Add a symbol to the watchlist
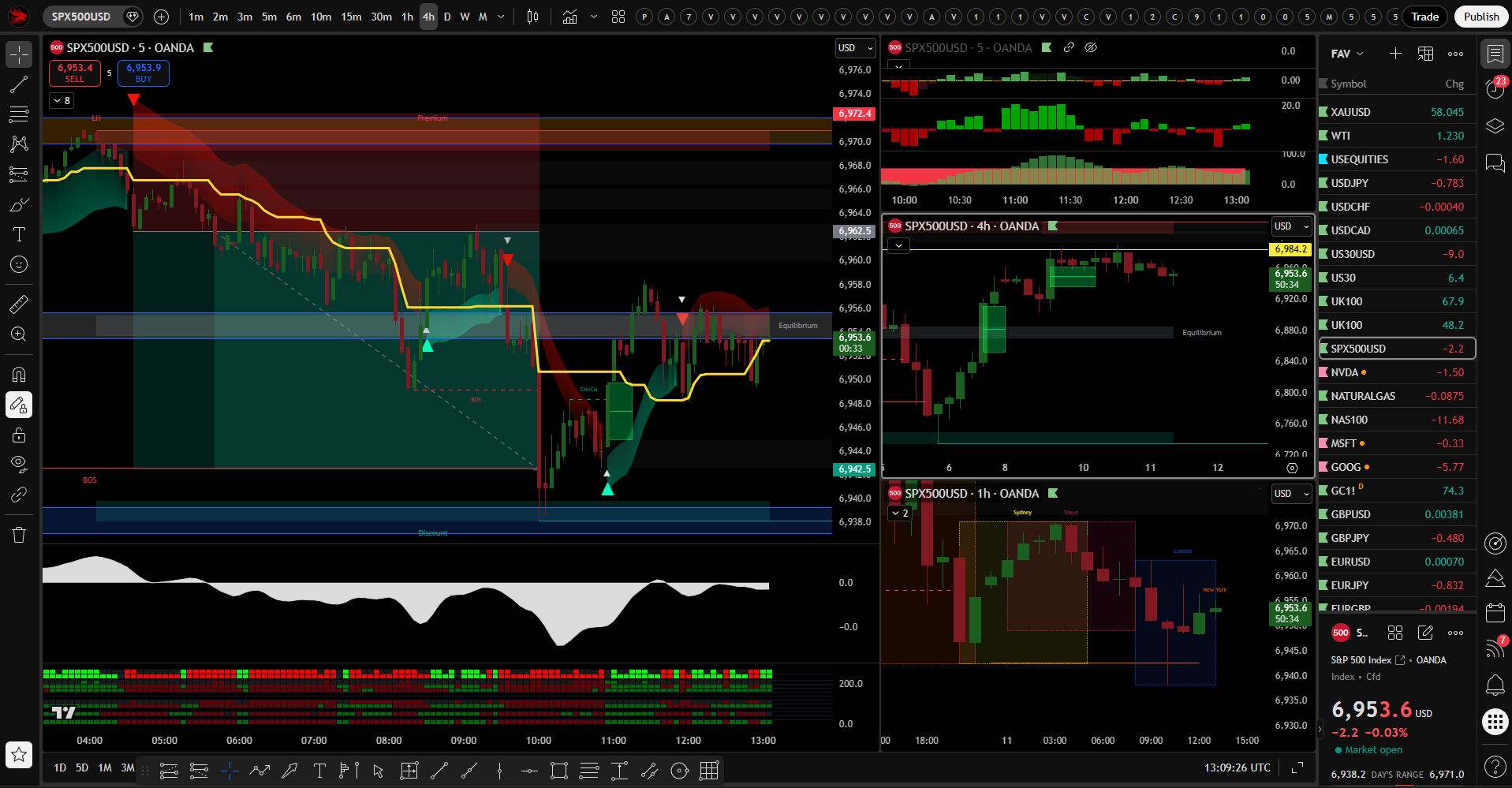The image size is (1512, 788). click(x=1395, y=54)
